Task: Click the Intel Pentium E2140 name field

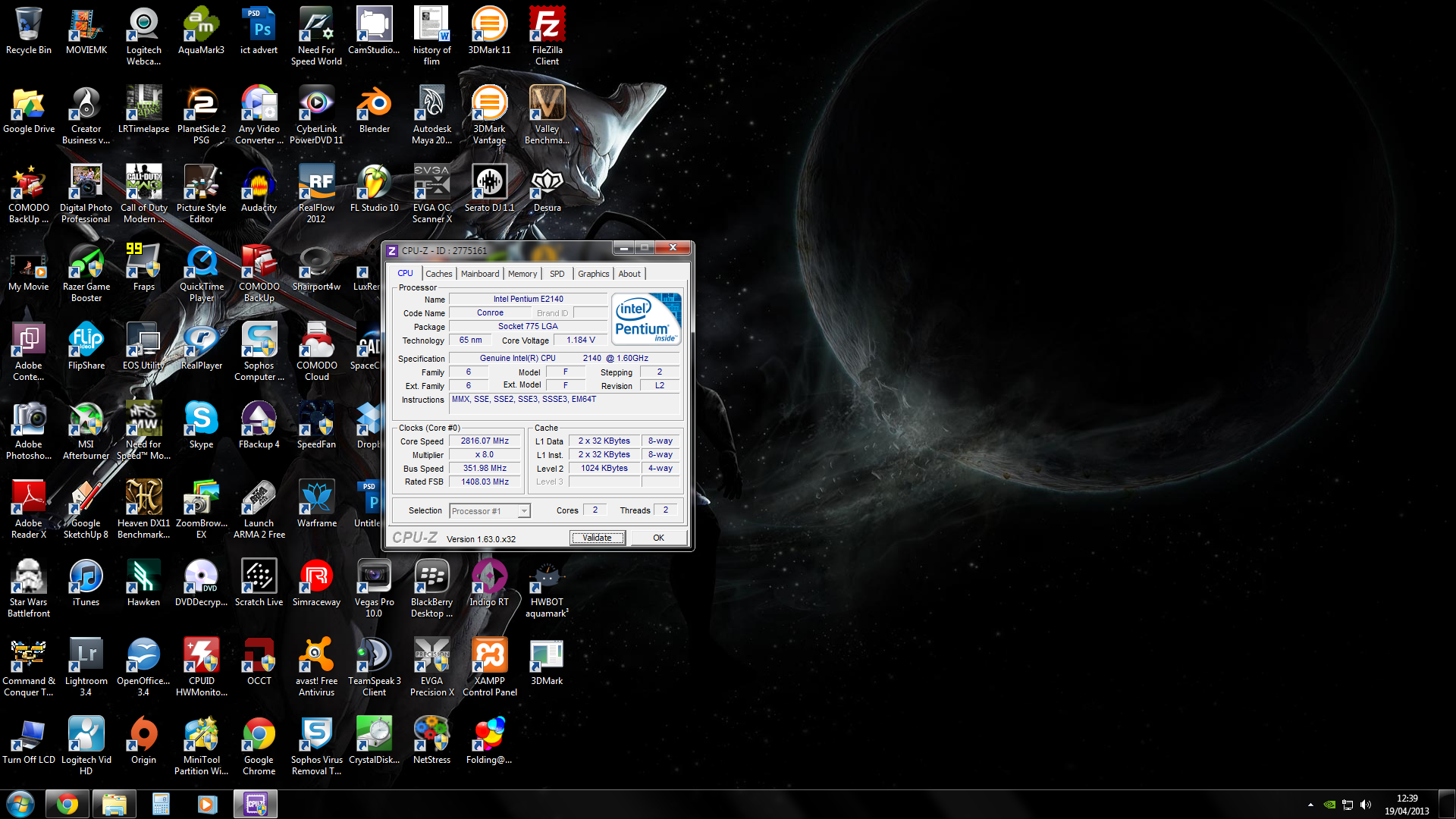Action: tap(528, 299)
